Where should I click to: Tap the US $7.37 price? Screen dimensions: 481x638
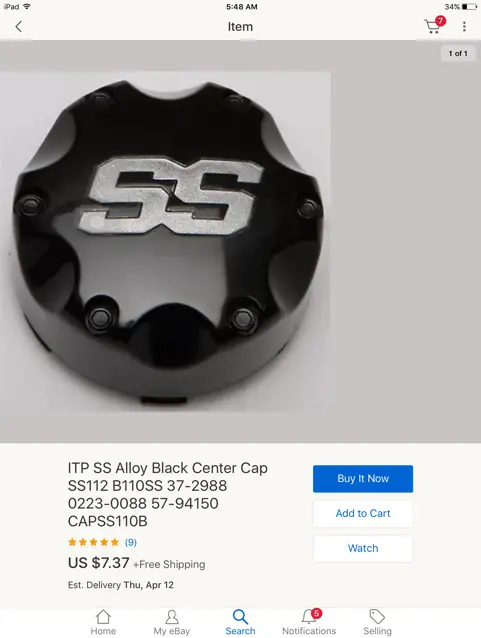98,563
